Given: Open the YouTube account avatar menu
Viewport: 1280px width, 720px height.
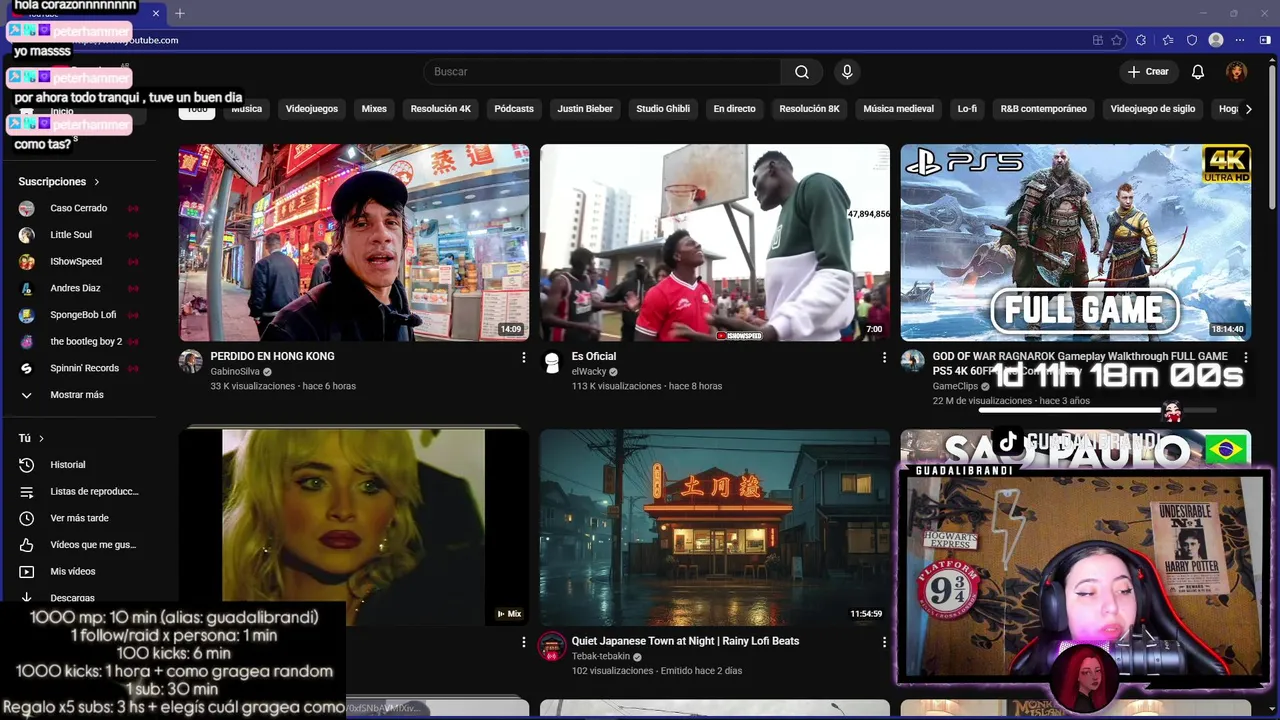Looking at the screenshot, I should pos(1237,72).
